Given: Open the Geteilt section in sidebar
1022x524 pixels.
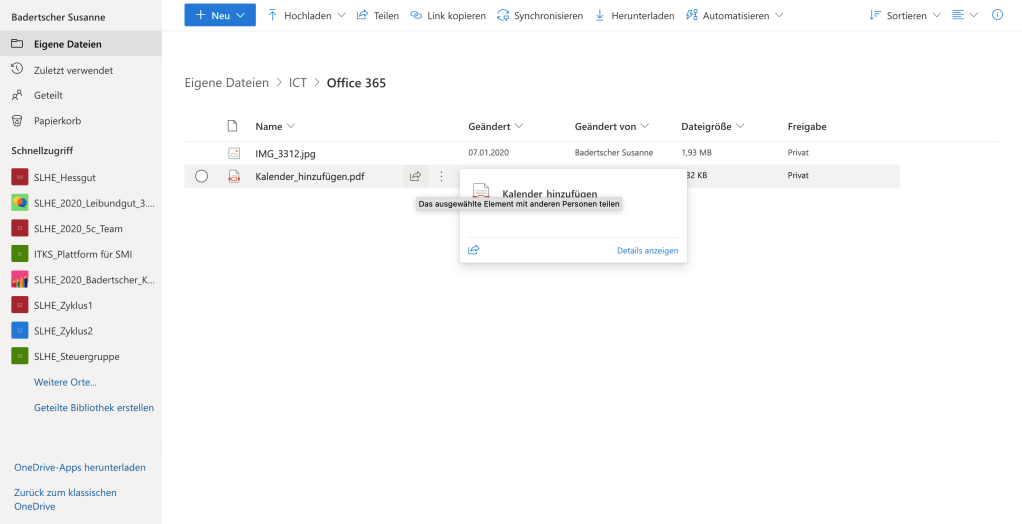Looking at the screenshot, I should tap(48, 95).
